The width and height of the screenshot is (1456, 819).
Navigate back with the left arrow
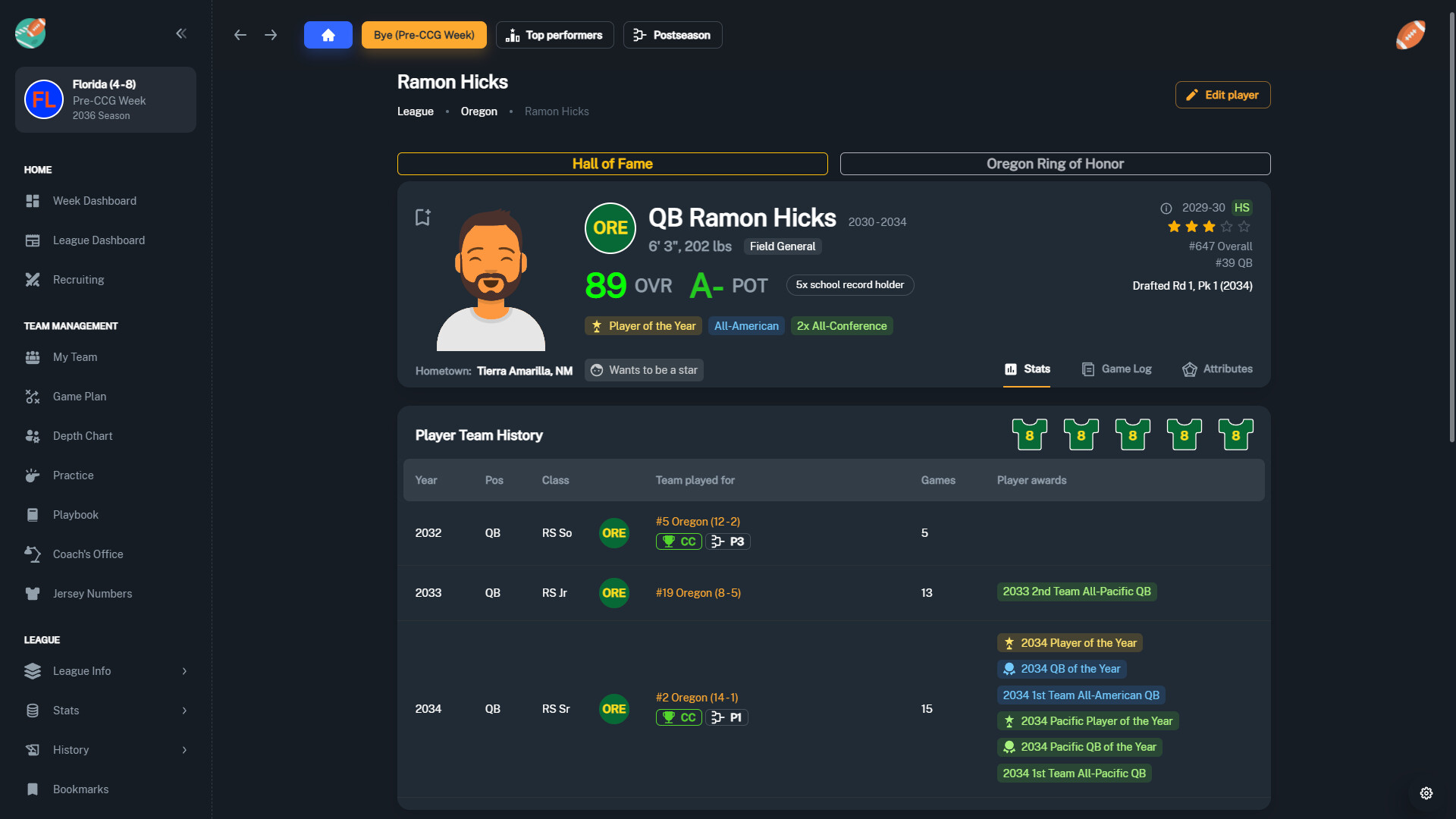point(240,35)
